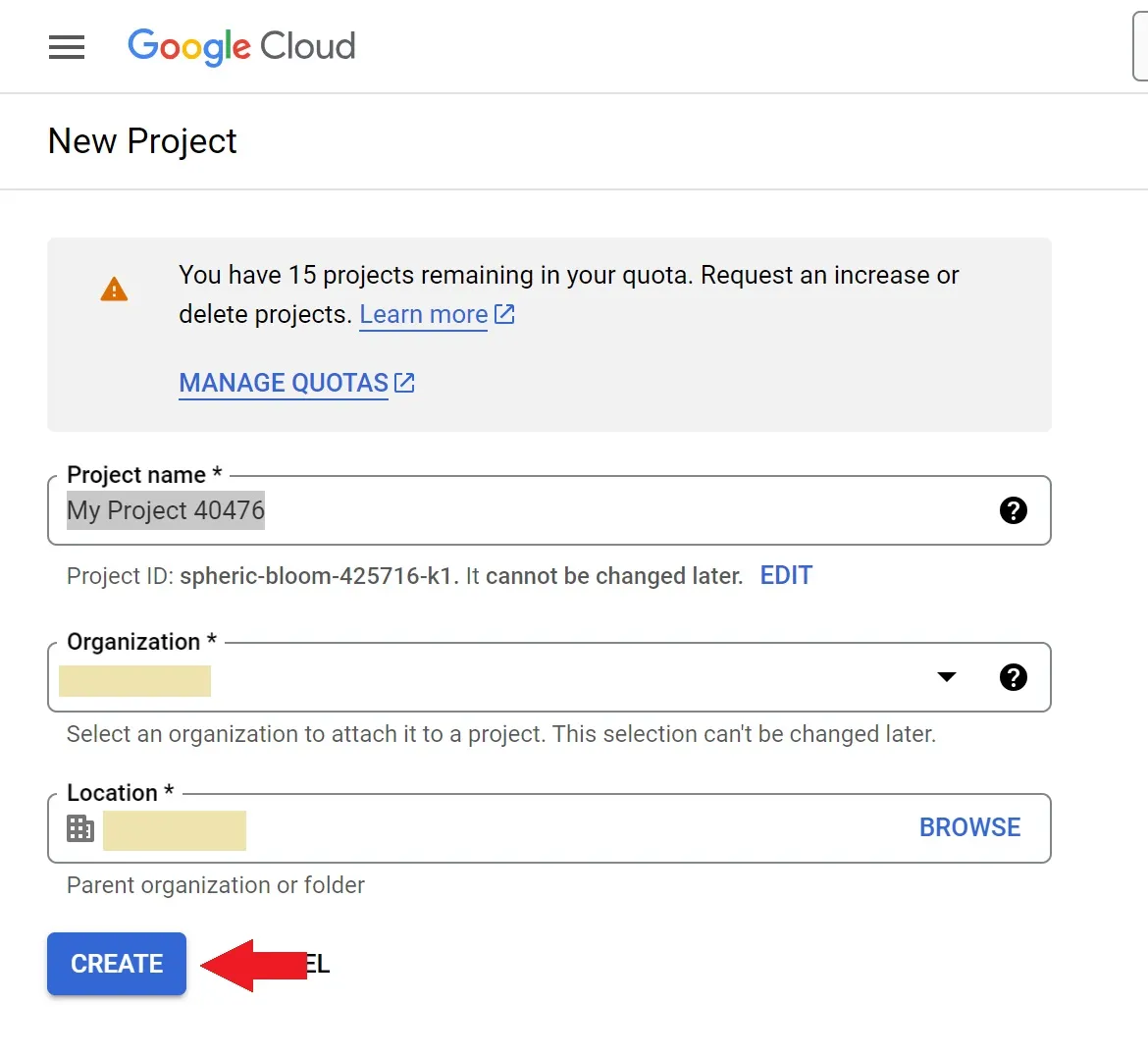Click the Google Cloud logo
Screen dimensions: 1148x1057
(241, 46)
